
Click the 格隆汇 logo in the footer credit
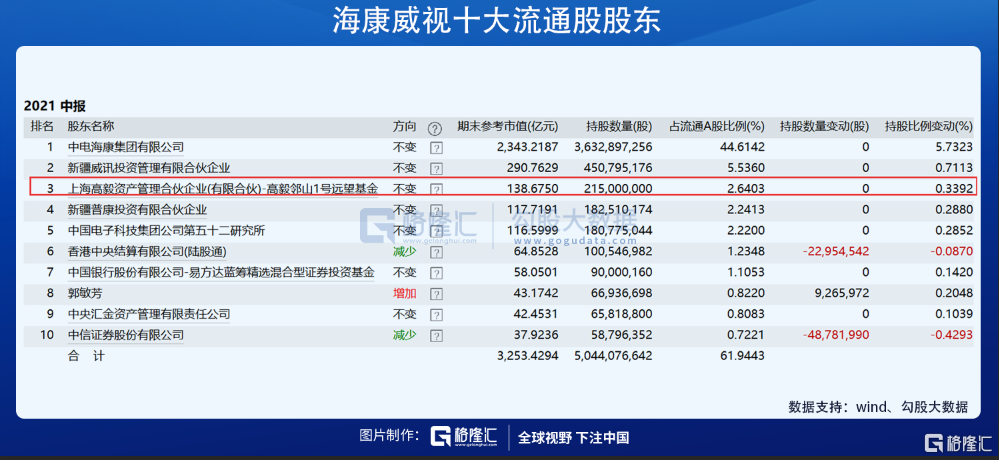(464, 436)
